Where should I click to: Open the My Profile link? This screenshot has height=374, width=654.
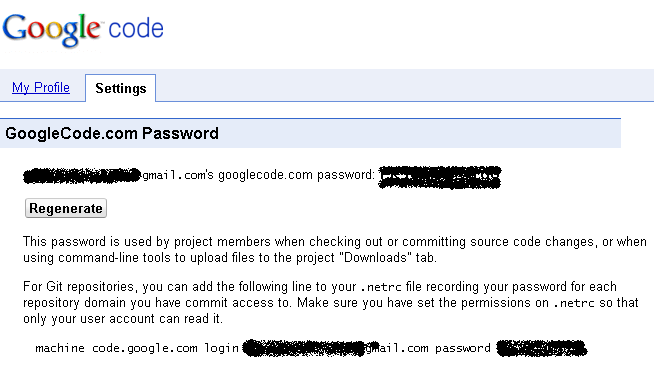41,88
